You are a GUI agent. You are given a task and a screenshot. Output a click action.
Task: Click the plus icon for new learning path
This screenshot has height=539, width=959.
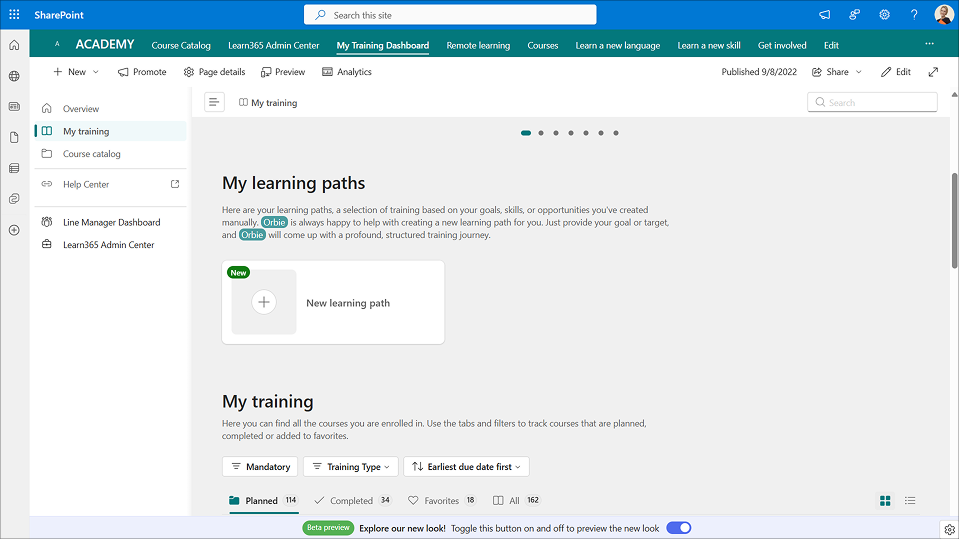coord(264,302)
